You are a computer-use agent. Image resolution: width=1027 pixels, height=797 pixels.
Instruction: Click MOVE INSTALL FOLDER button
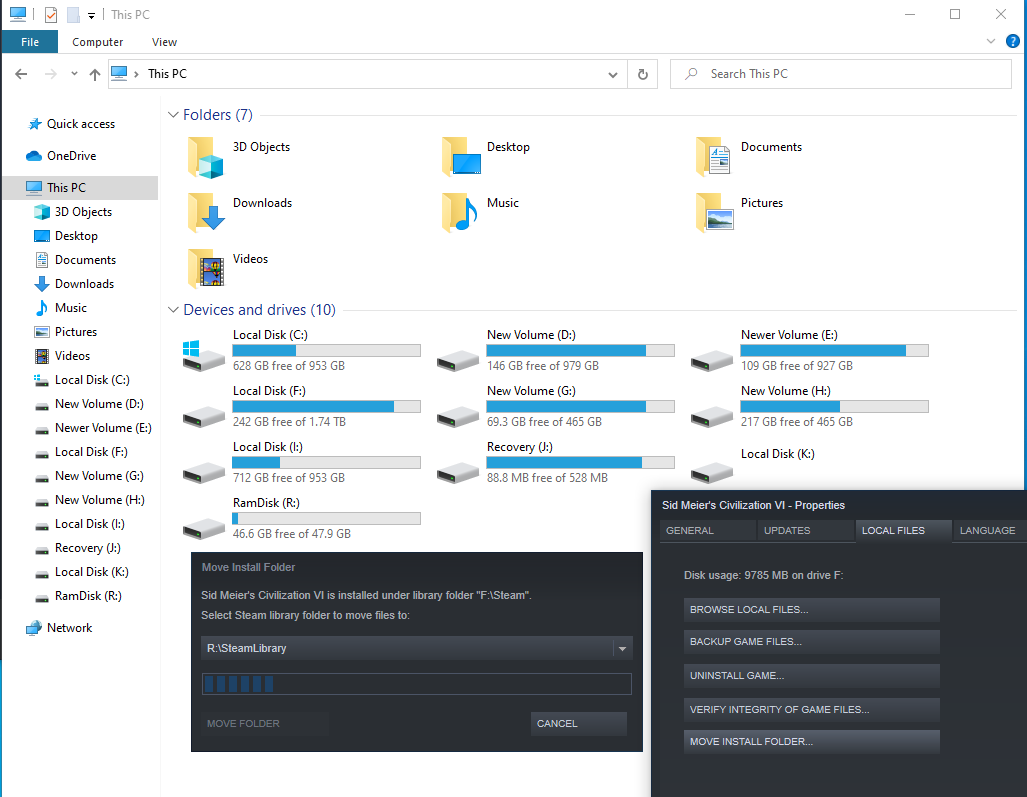click(812, 742)
